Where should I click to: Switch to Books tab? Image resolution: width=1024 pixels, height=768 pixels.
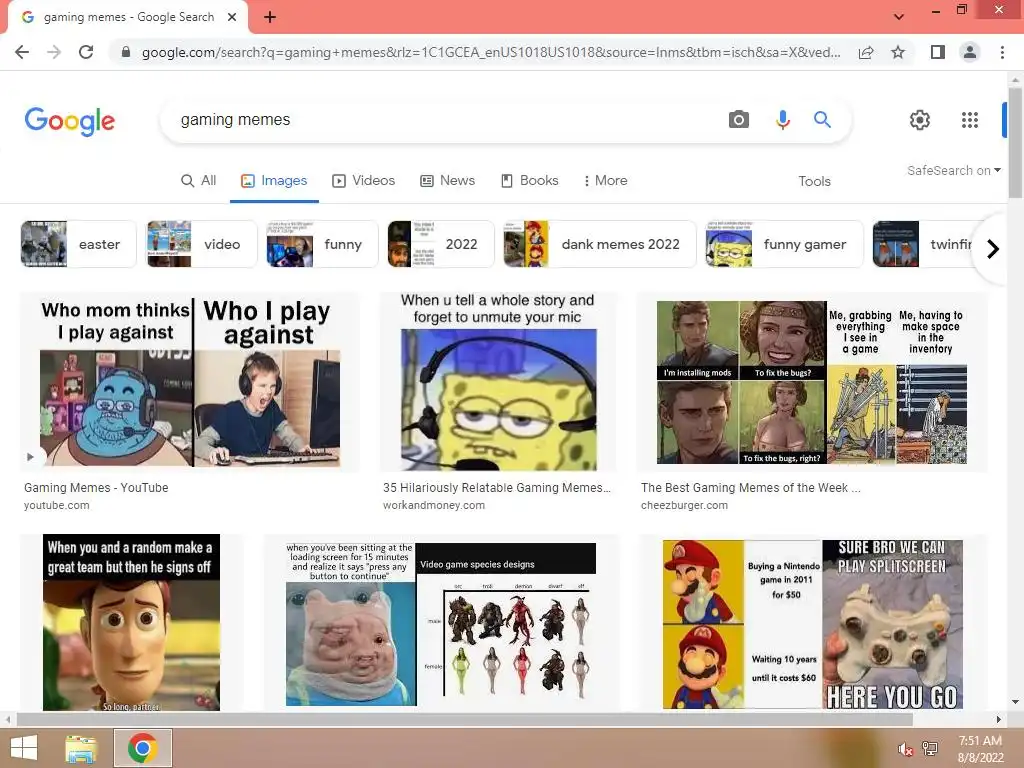coord(530,180)
